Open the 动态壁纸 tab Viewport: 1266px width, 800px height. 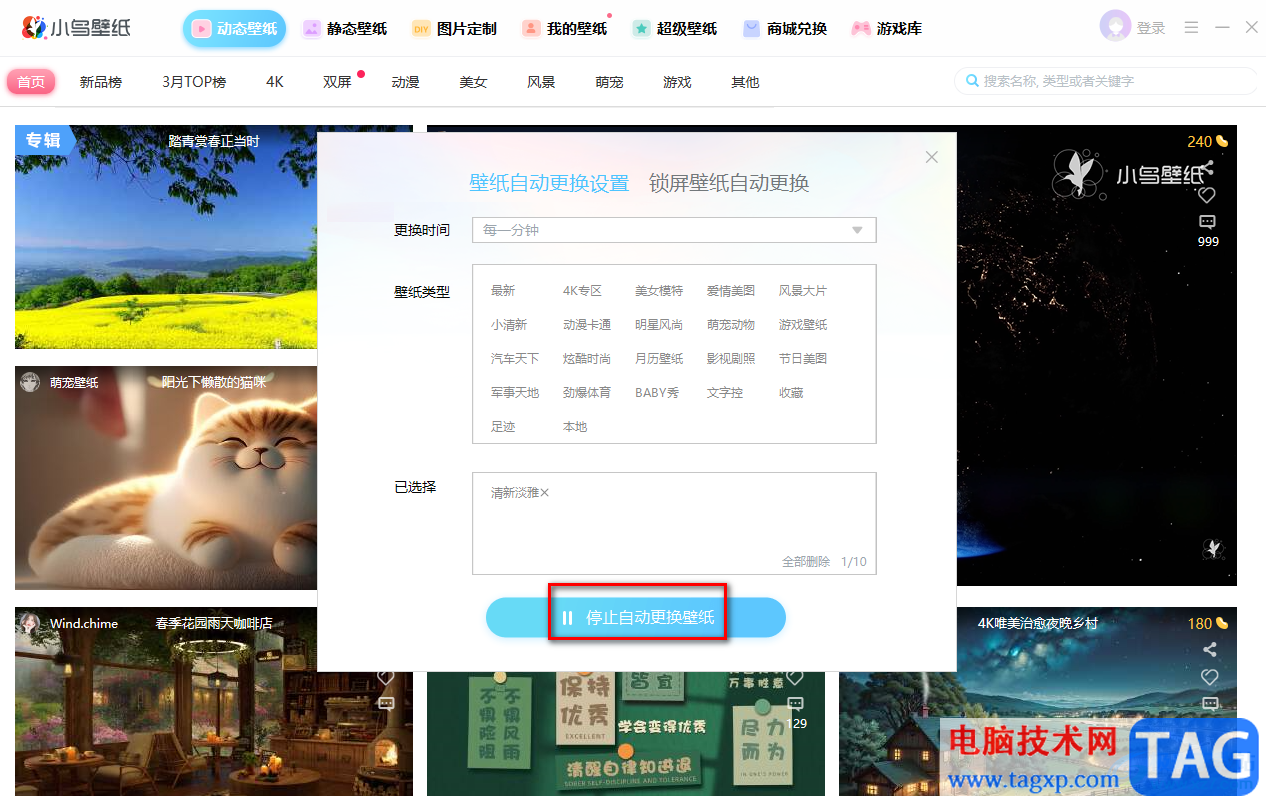234,29
